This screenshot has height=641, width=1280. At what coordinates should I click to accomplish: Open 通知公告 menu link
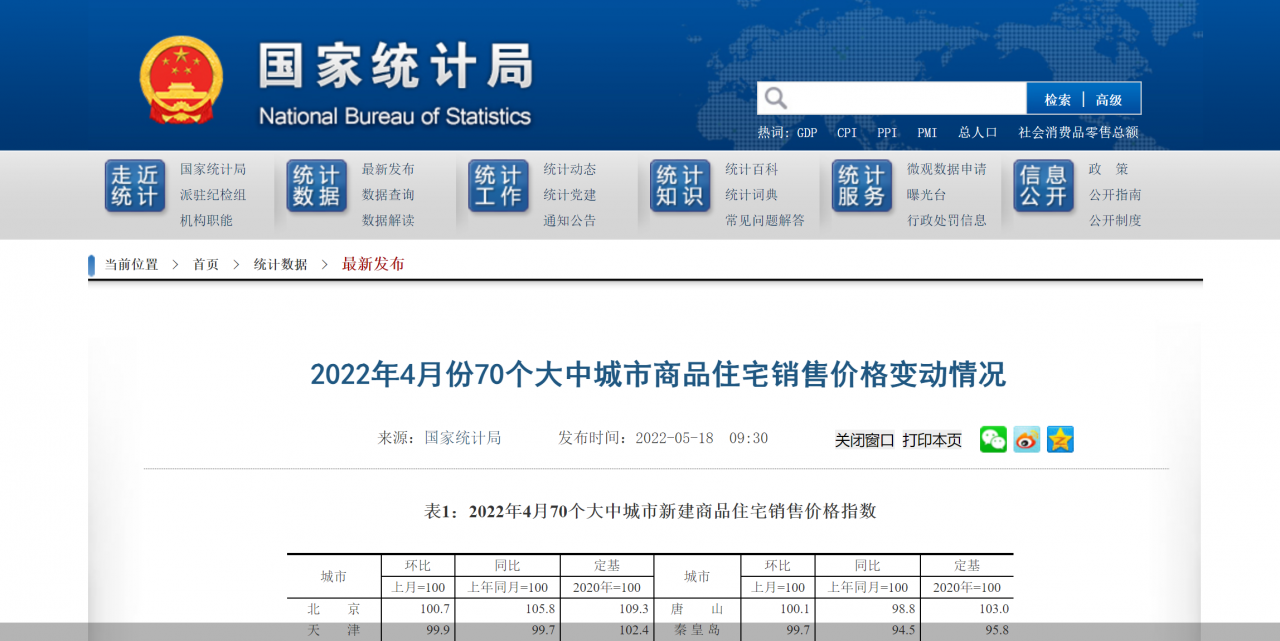(570, 220)
